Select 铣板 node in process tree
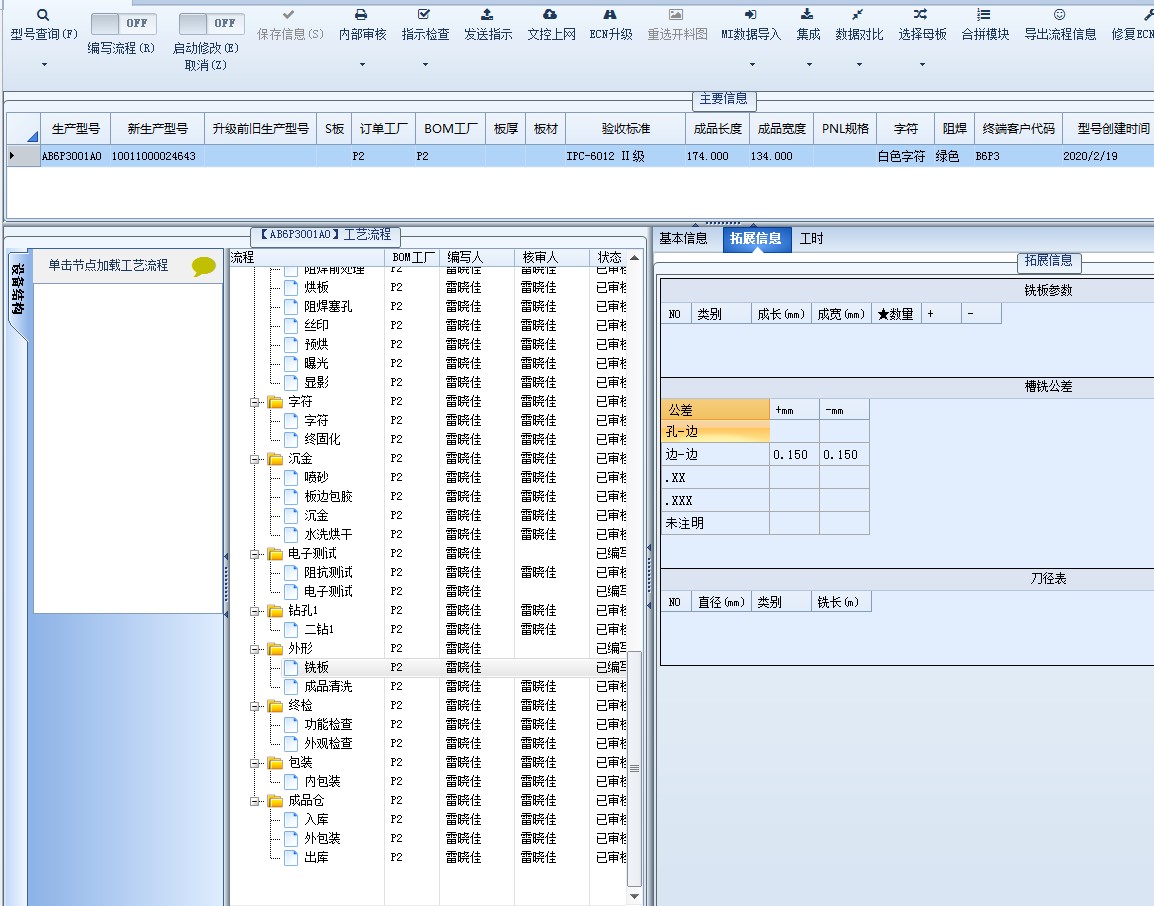 pyautogui.click(x=316, y=668)
